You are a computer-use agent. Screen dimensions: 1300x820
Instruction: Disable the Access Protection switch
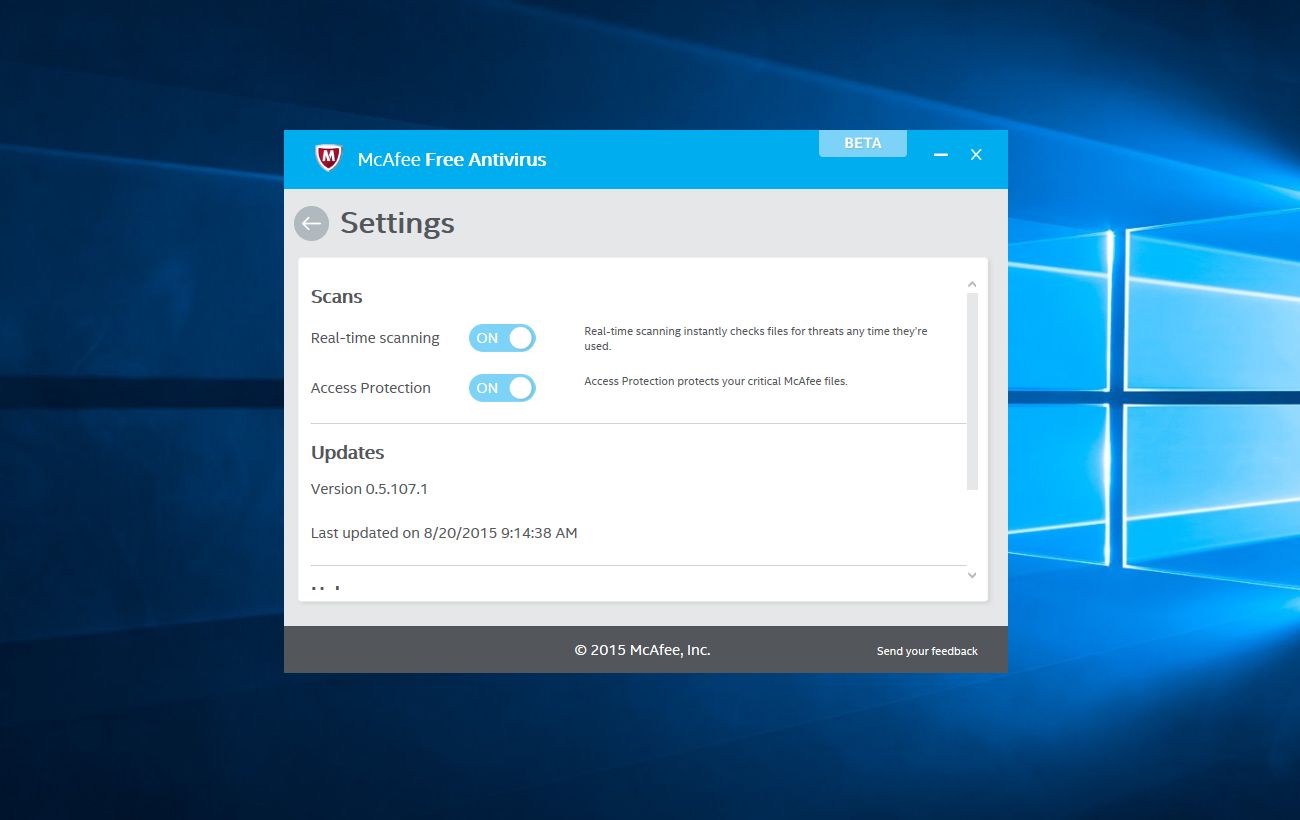pyautogui.click(x=502, y=388)
